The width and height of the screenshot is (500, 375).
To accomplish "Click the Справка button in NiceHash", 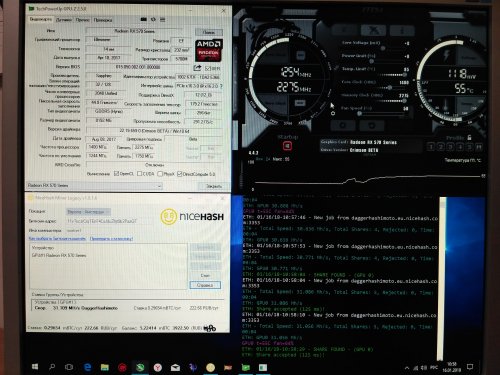I will point(205,285).
